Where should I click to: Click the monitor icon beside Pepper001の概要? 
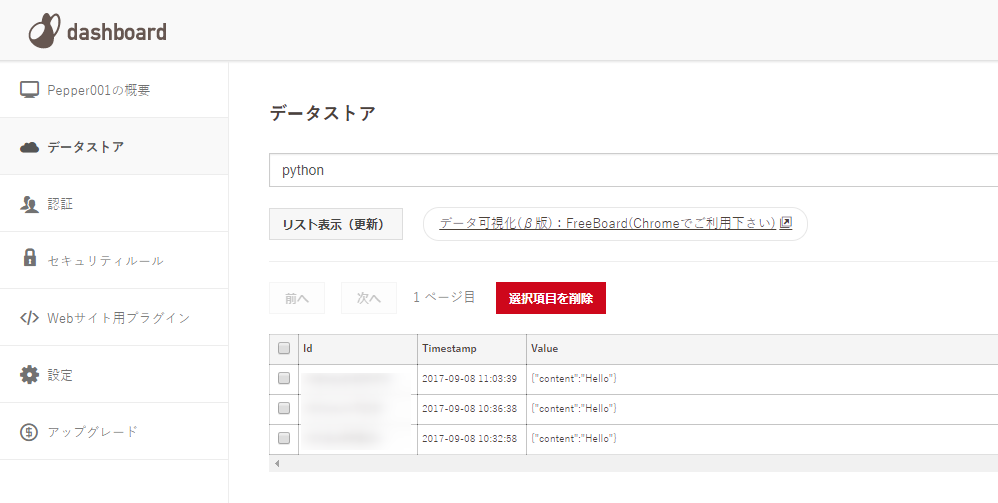(x=30, y=90)
